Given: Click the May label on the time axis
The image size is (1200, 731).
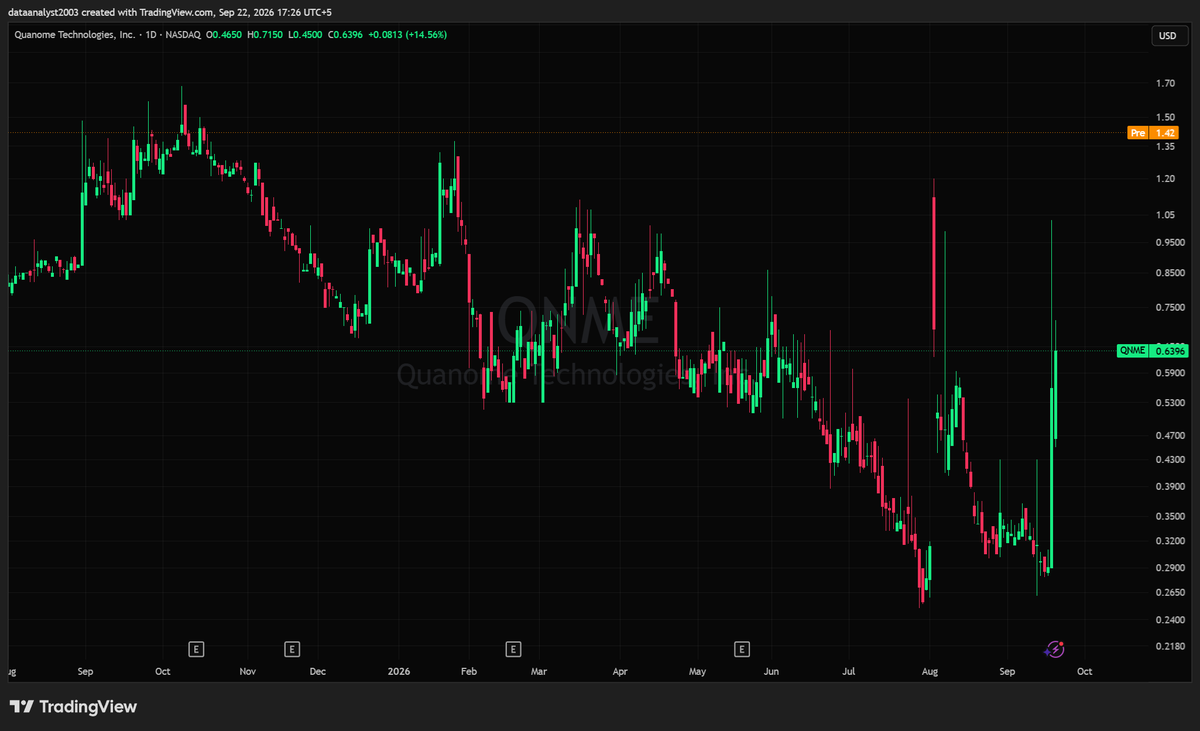Looking at the screenshot, I should 697,672.
